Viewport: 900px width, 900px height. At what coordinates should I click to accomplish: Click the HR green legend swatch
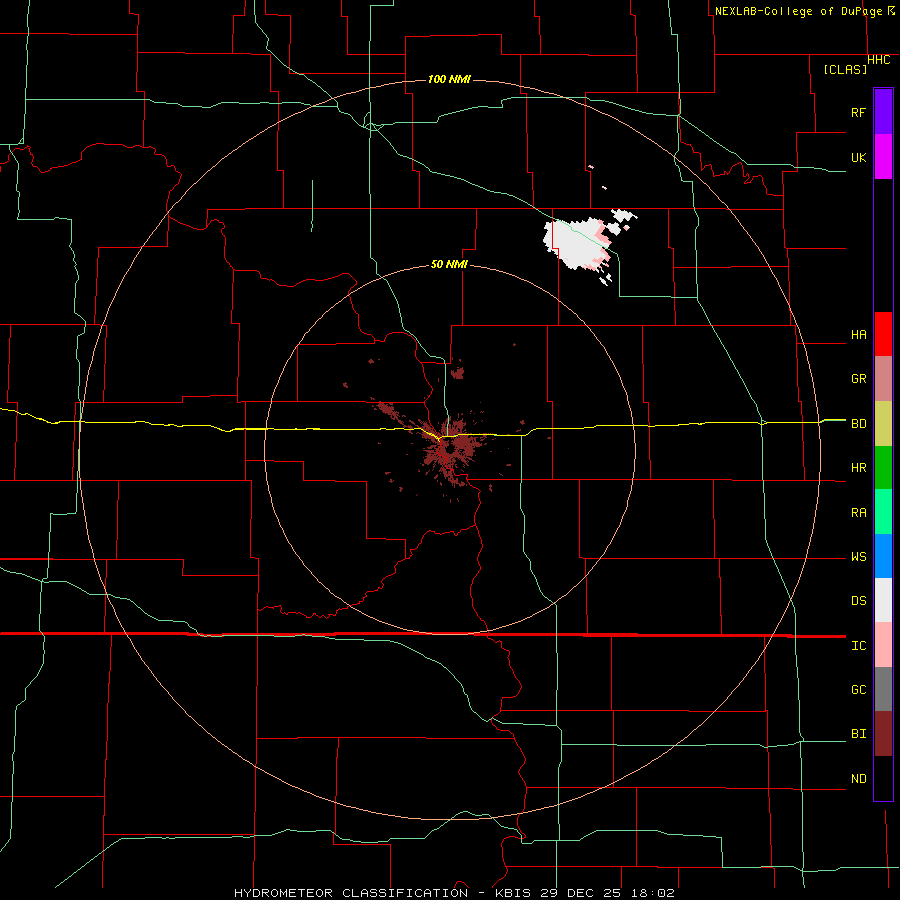pos(883,468)
